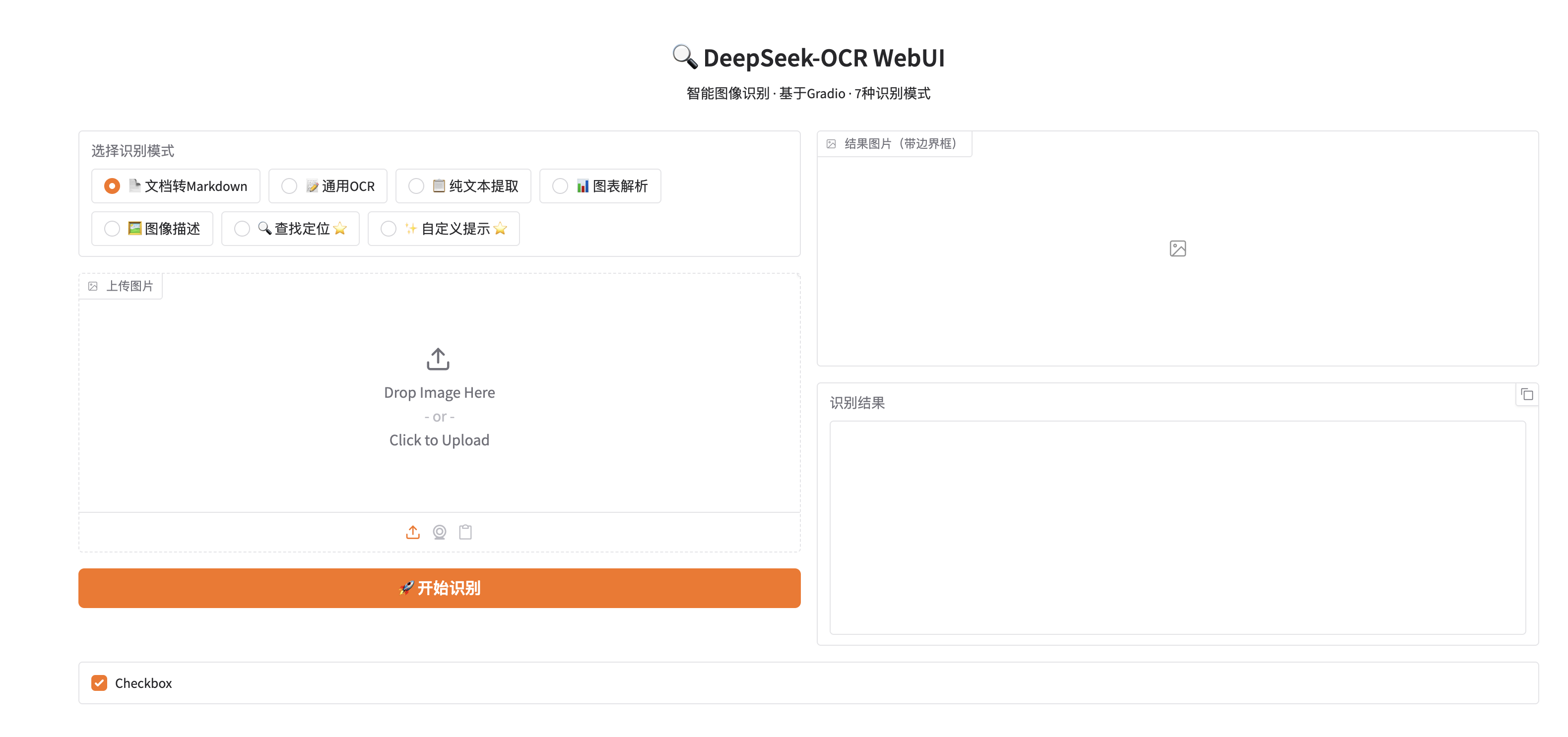Uncheck the Checkbox option
This screenshot has height=737, width=1568.
pyautogui.click(x=99, y=683)
